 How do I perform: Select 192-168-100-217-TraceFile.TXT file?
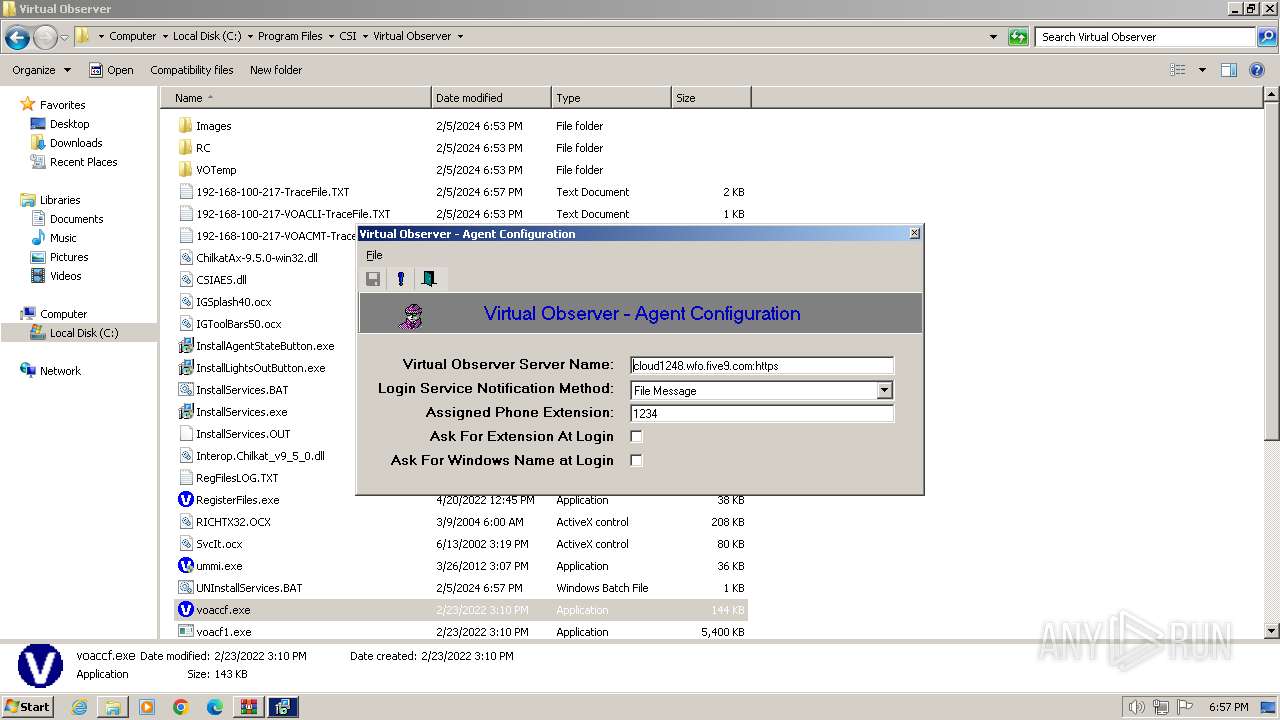point(272,192)
